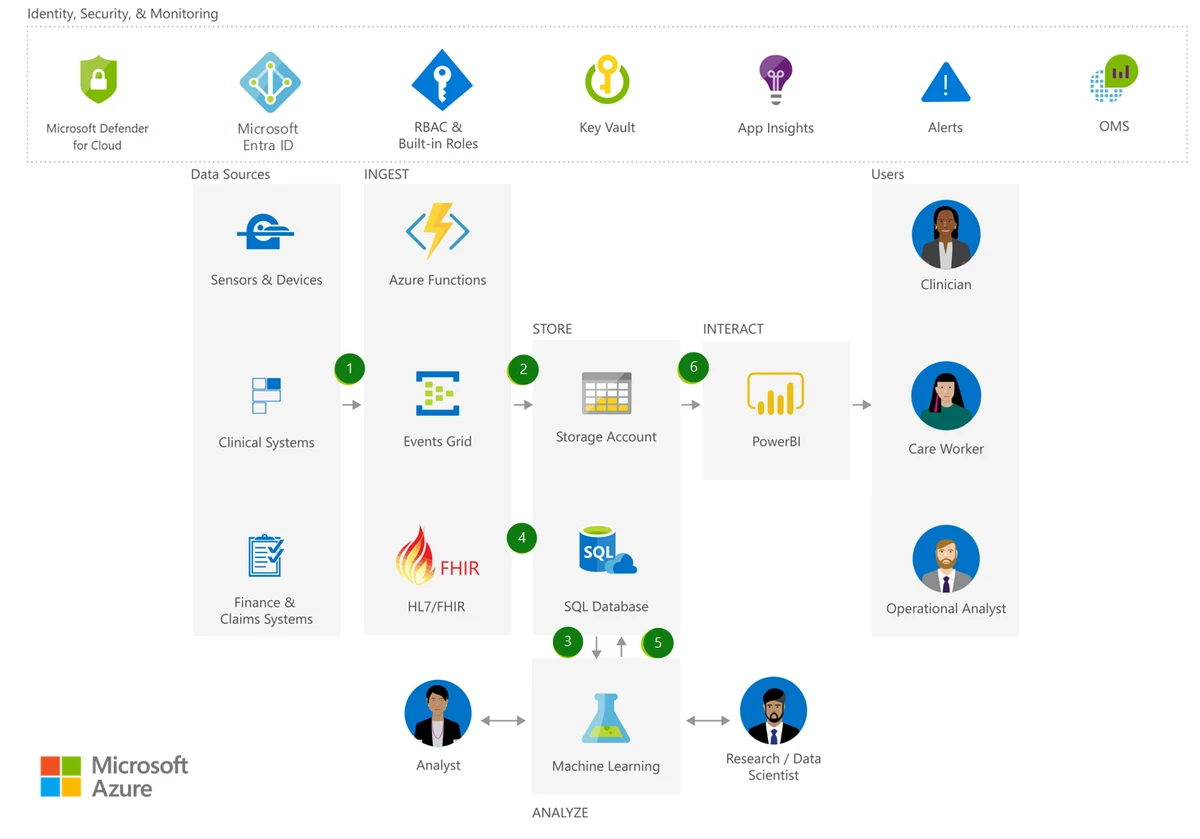The width and height of the screenshot is (1200, 839).
Task: Click the Clinician user avatar
Action: click(946, 235)
